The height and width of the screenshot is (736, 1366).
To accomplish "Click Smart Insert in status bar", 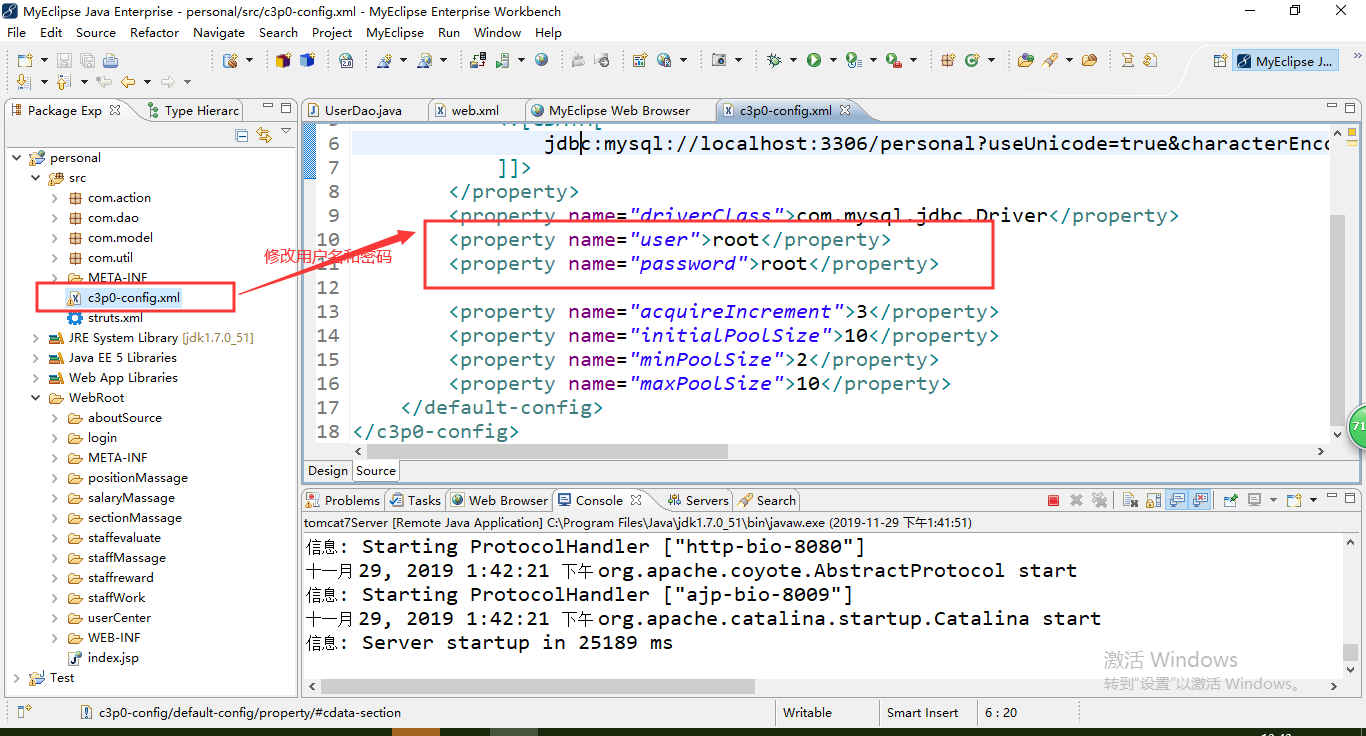I will click(x=922, y=713).
